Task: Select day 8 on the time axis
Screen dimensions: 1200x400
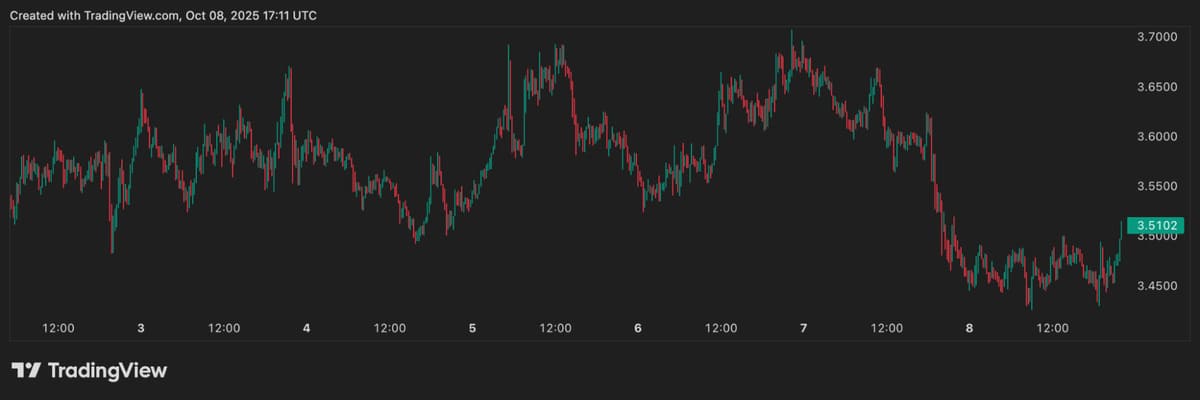Action: pyautogui.click(x=969, y=328)
